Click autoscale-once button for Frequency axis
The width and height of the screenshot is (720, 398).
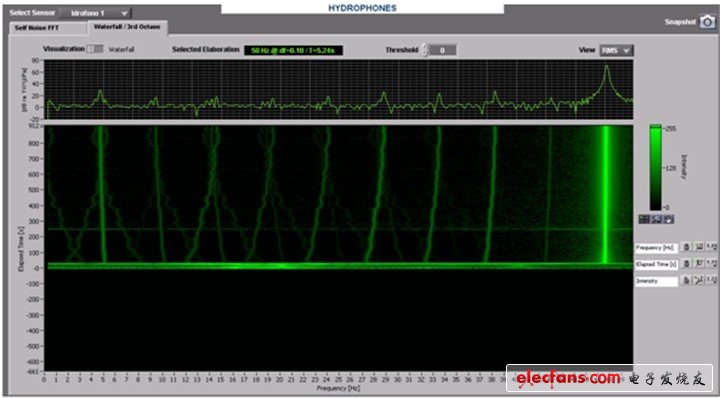[x=699, y=248]
